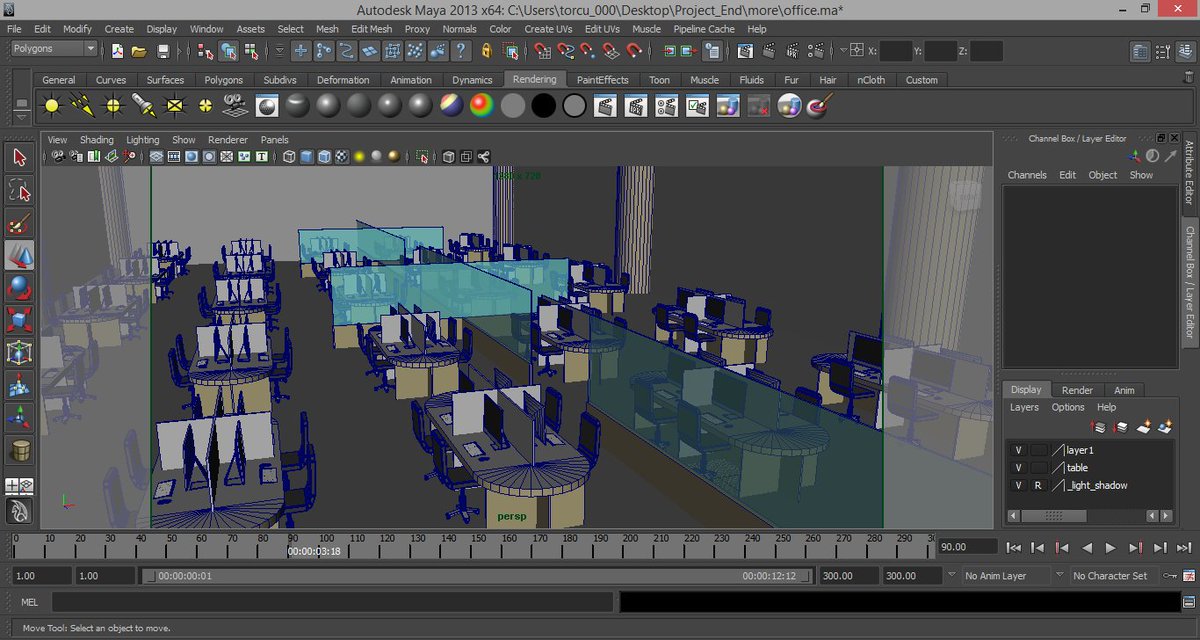Switch to the Render layer tab
This screenshot has height=640, width=1200.
point(1077,390)
